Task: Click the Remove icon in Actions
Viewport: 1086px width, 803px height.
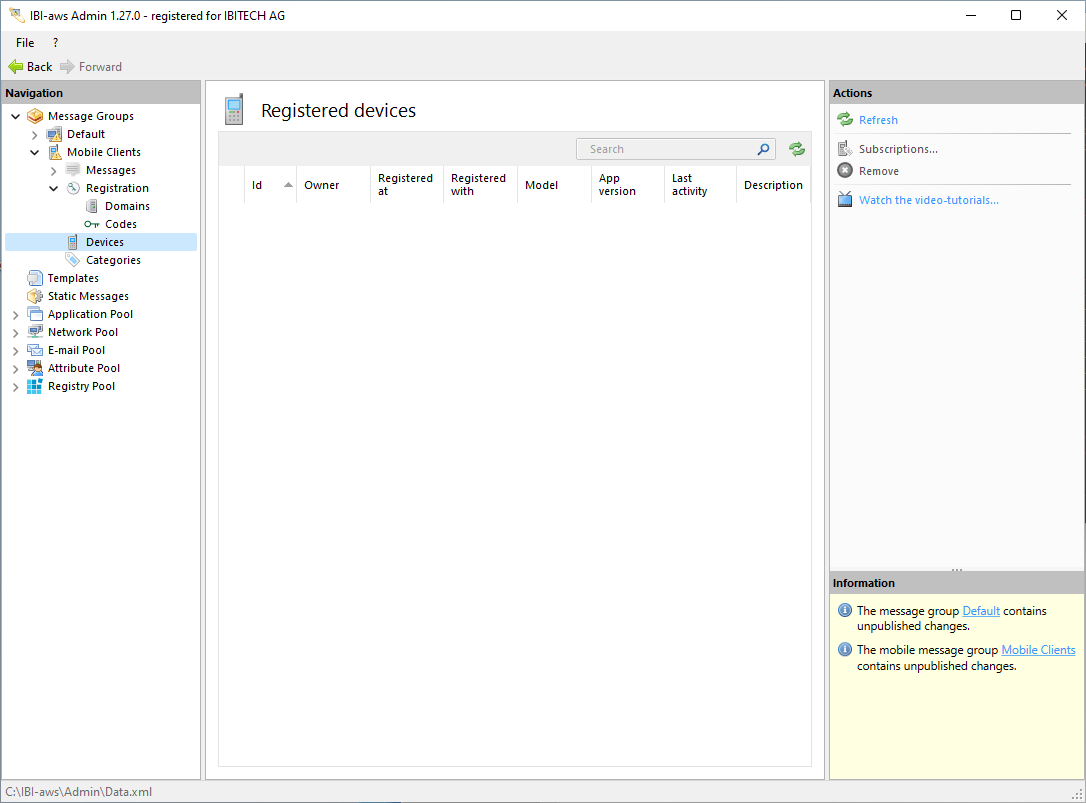Action: tap(845, 171)
